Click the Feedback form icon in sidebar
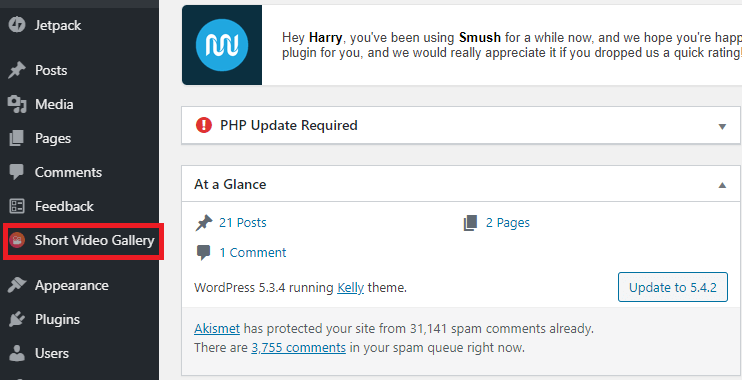This screenshot has height=380, width=742. pos(17,206)
